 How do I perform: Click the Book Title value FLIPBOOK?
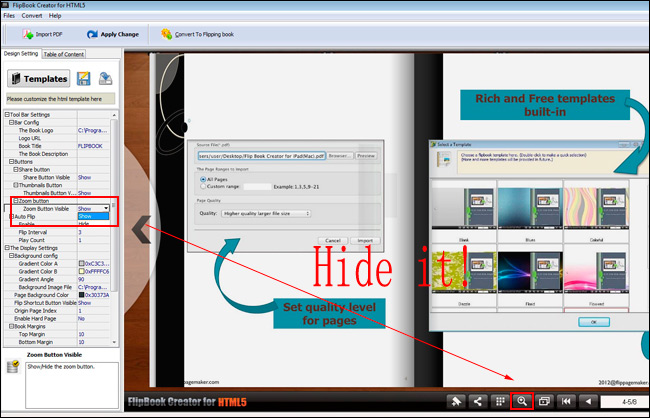90,146
